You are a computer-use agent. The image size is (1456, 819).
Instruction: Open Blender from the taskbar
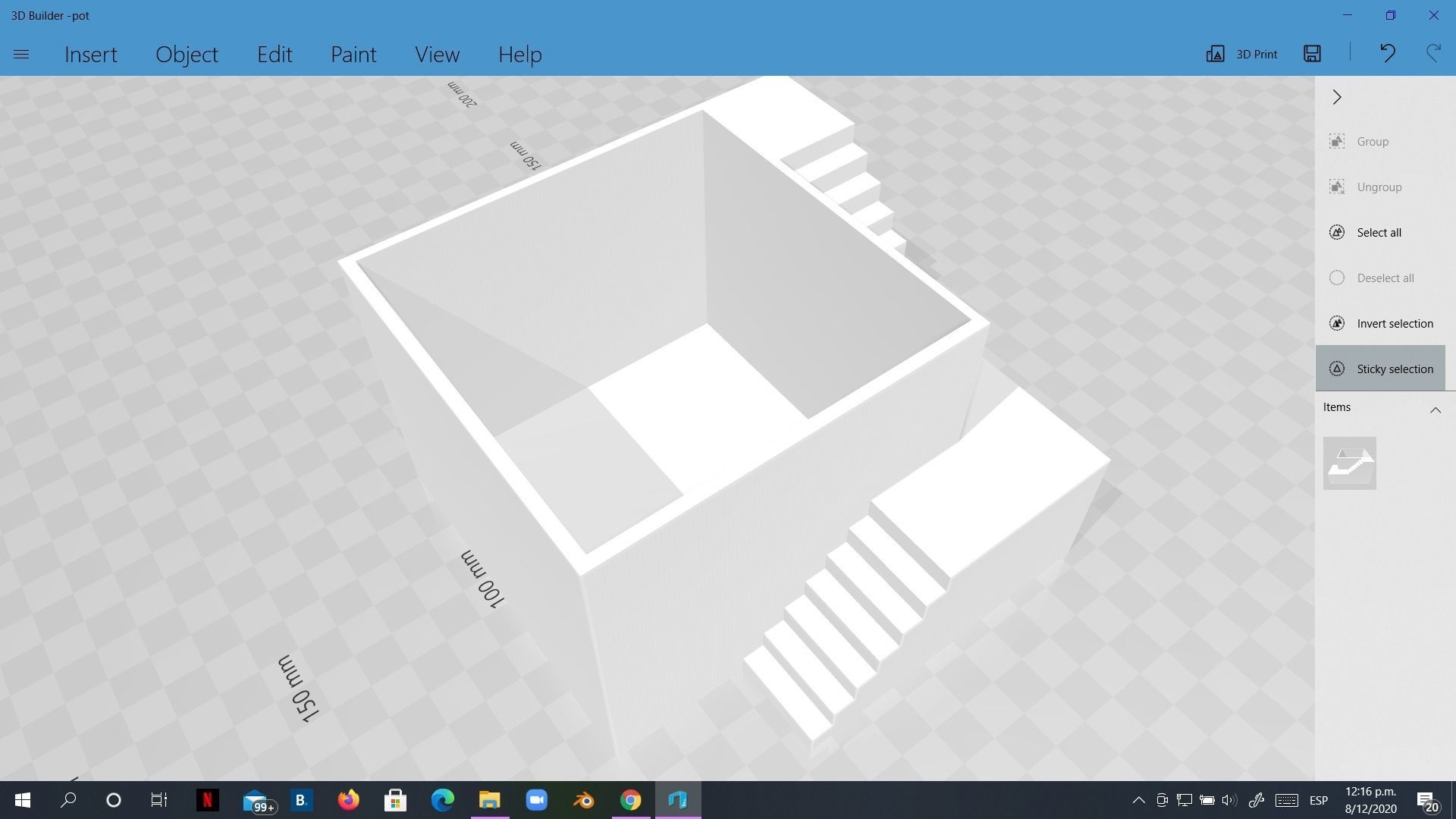tap(583, 800)
